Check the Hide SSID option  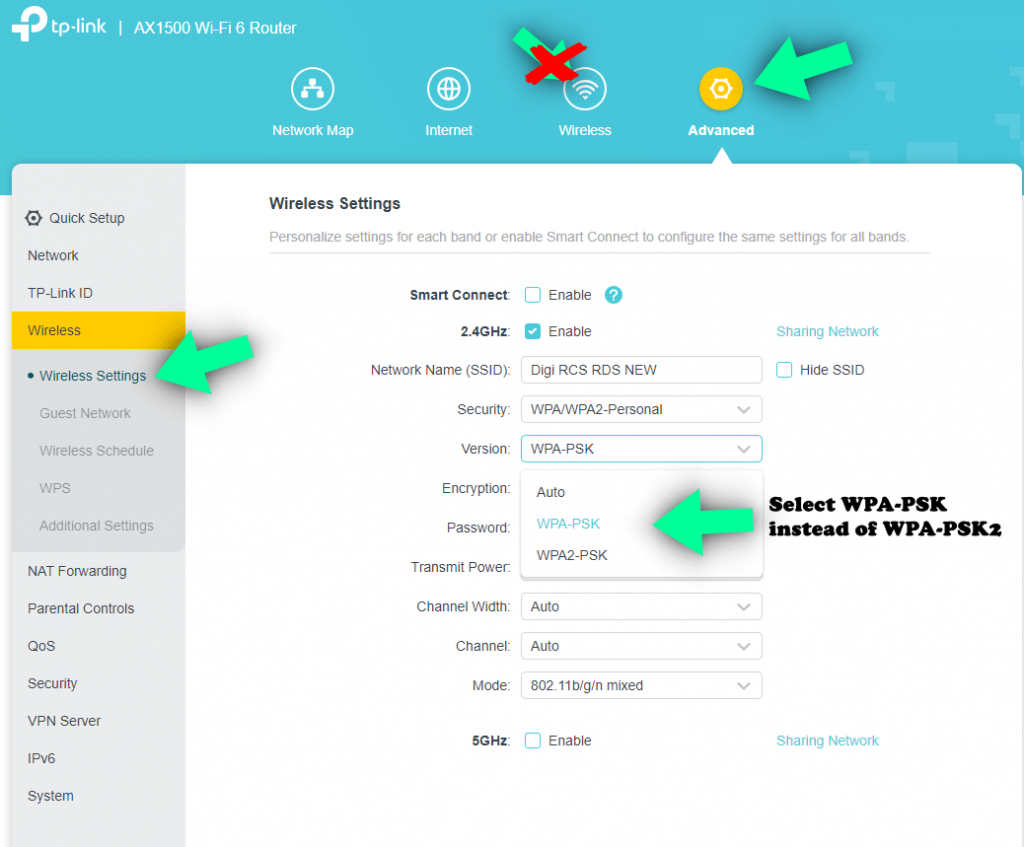point(784,370)
